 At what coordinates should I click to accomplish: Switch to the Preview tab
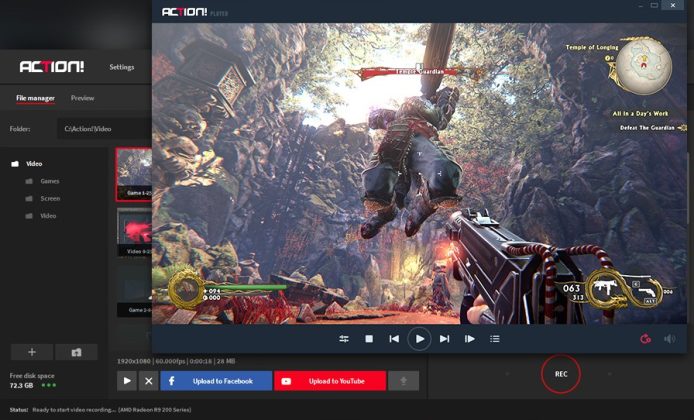pyautogui.click(x=82, y=98)
